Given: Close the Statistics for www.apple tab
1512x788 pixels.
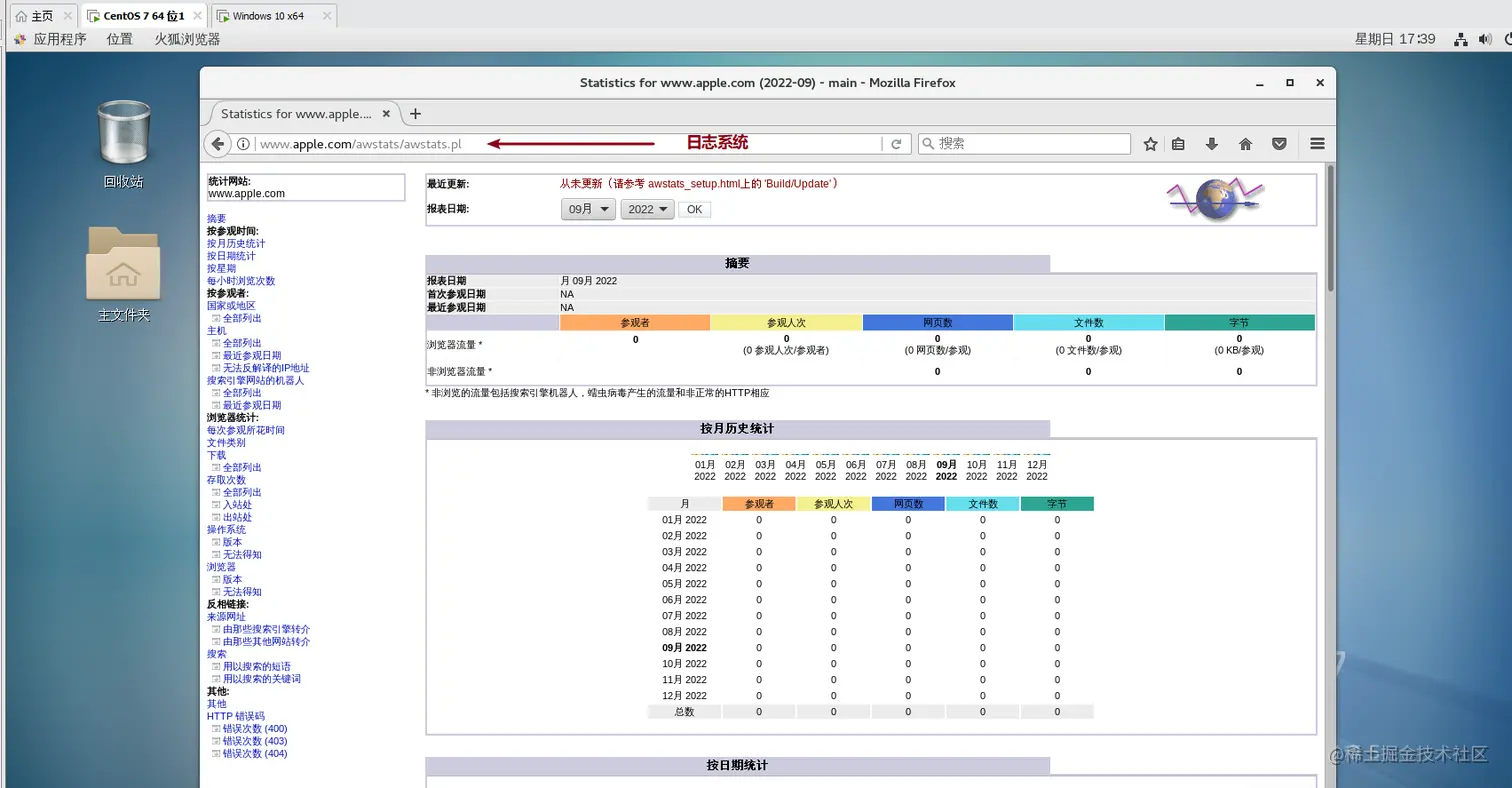Looking at the screenshot, I should pos(387,114).
